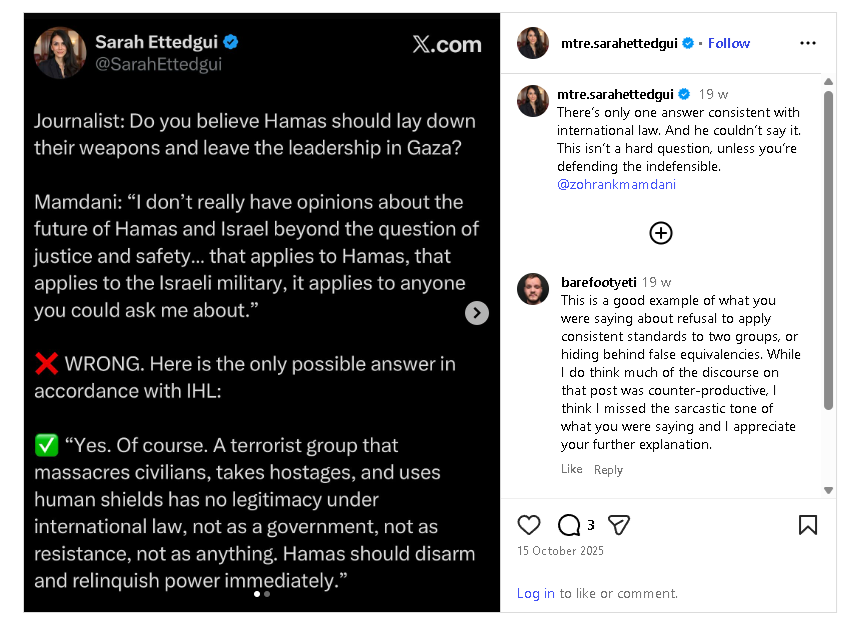Click verified badge next to mtre.sarahettedgui header
Viewport: 866px width, 634px height.
pyautogui.click(x=688, y=43)
